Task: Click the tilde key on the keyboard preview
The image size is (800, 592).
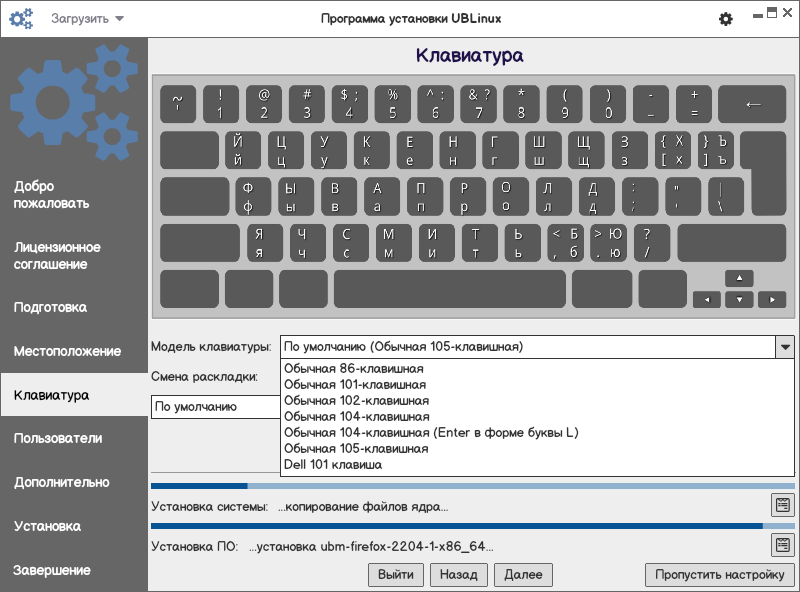Action: coord(178,104)
